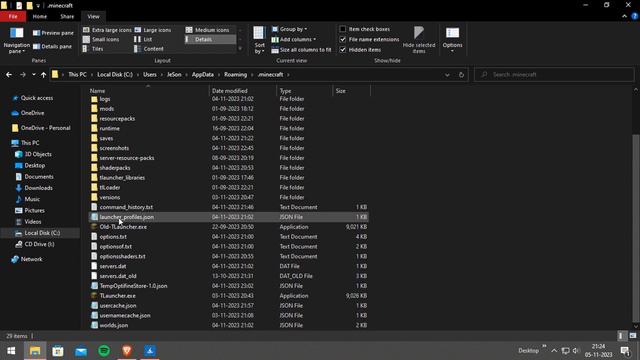Viewport: 640px width, 360px height.
Task: Switch to large thumbnails view in status bar
Action: 633,336
